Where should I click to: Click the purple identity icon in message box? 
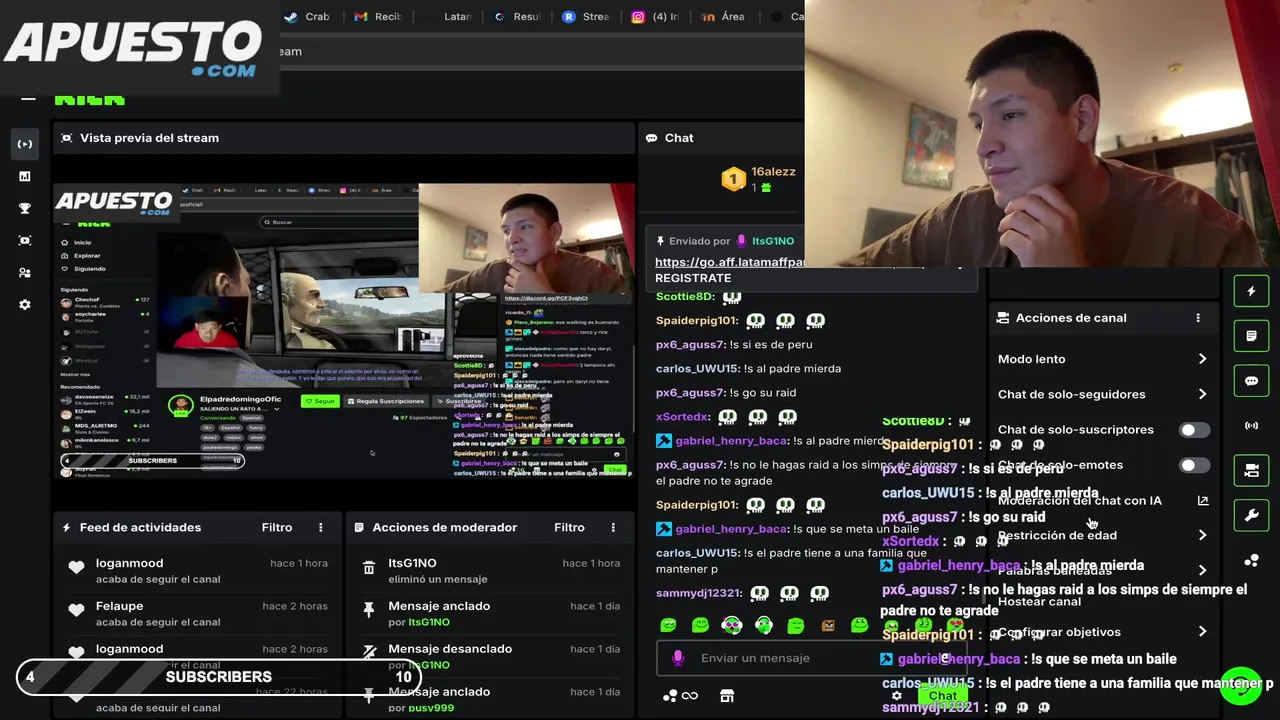coord(678,658)
